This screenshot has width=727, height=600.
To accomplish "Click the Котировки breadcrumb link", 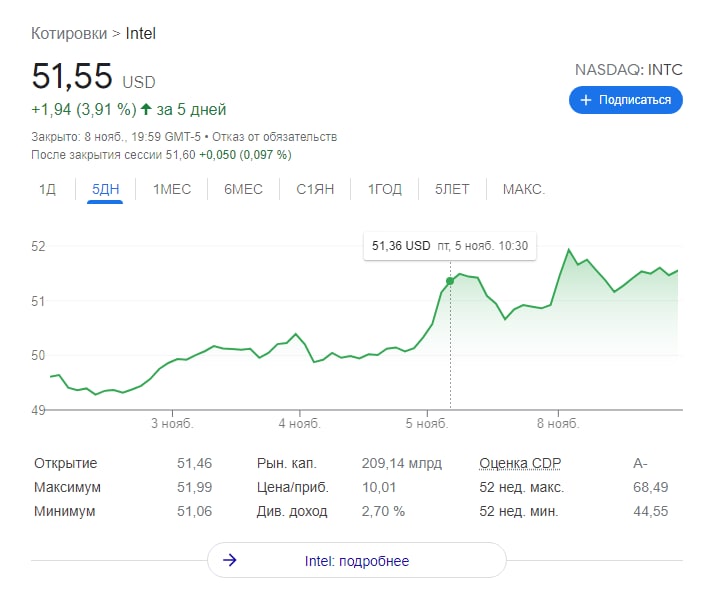I will pos(69,33).
